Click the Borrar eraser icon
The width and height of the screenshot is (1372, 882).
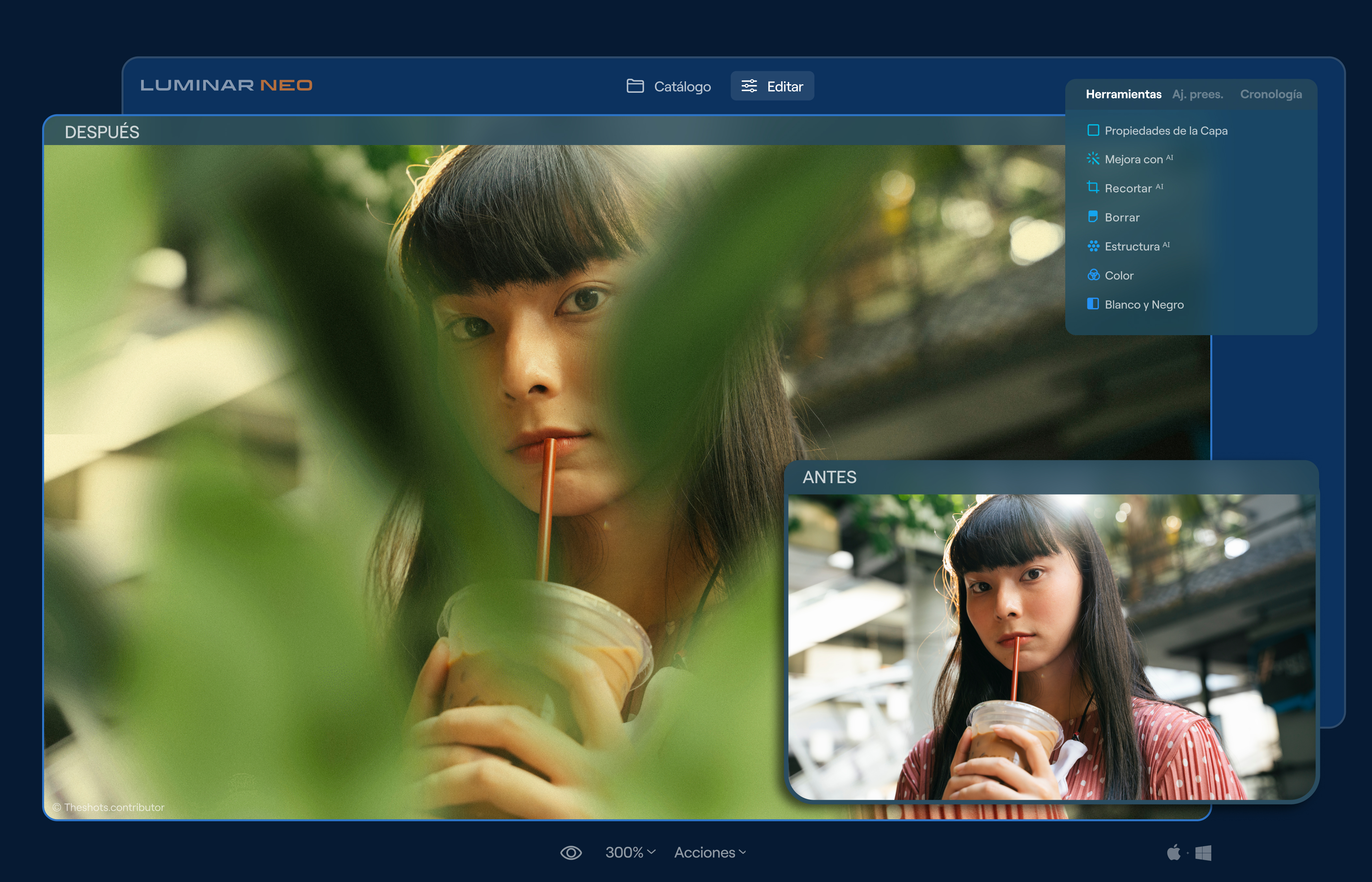pos(1093,217)
